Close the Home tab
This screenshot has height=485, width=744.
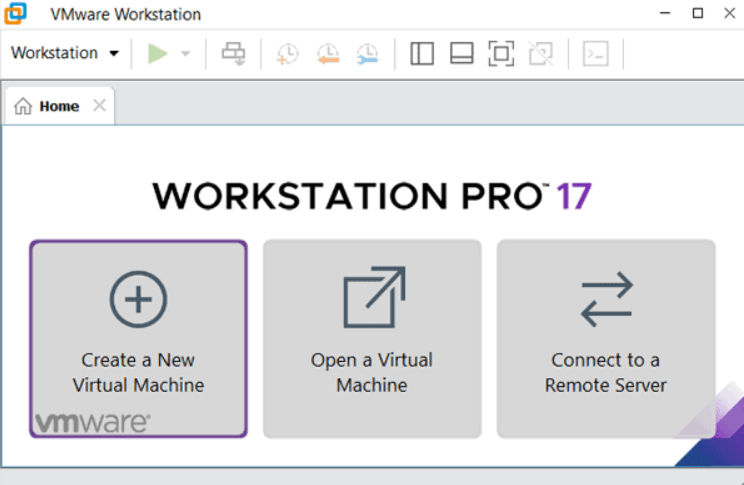(x=99, y=105)
